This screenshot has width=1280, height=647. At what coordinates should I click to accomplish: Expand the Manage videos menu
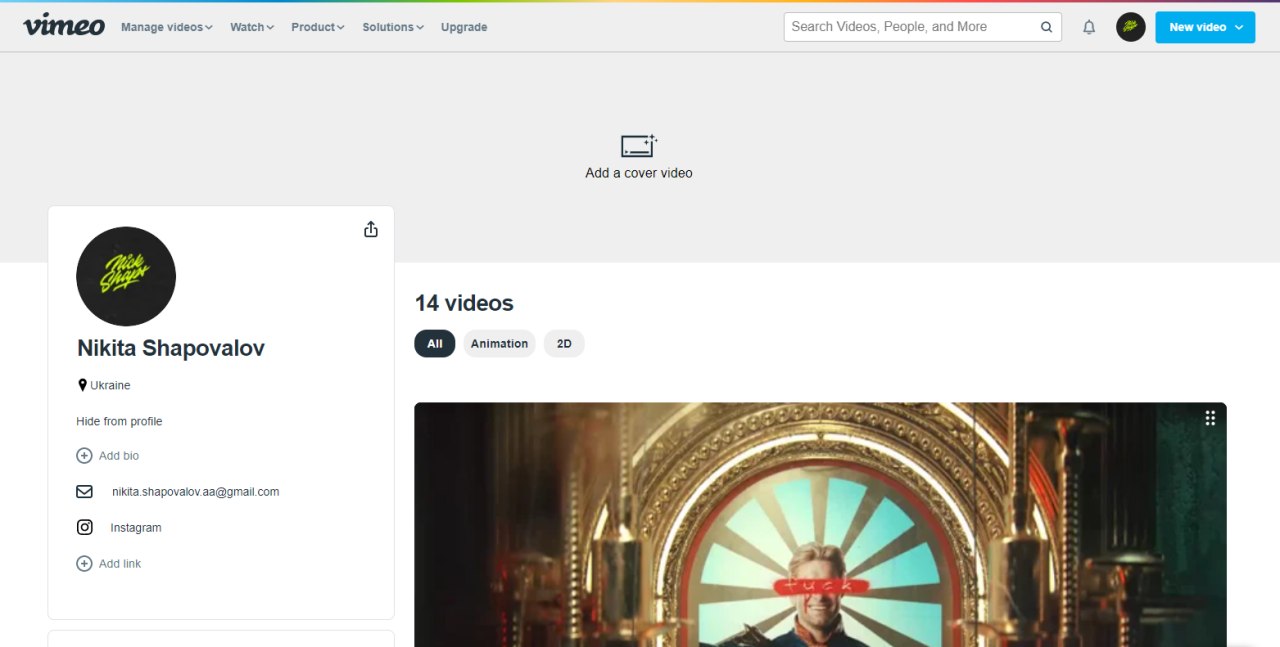coord(166,27)
